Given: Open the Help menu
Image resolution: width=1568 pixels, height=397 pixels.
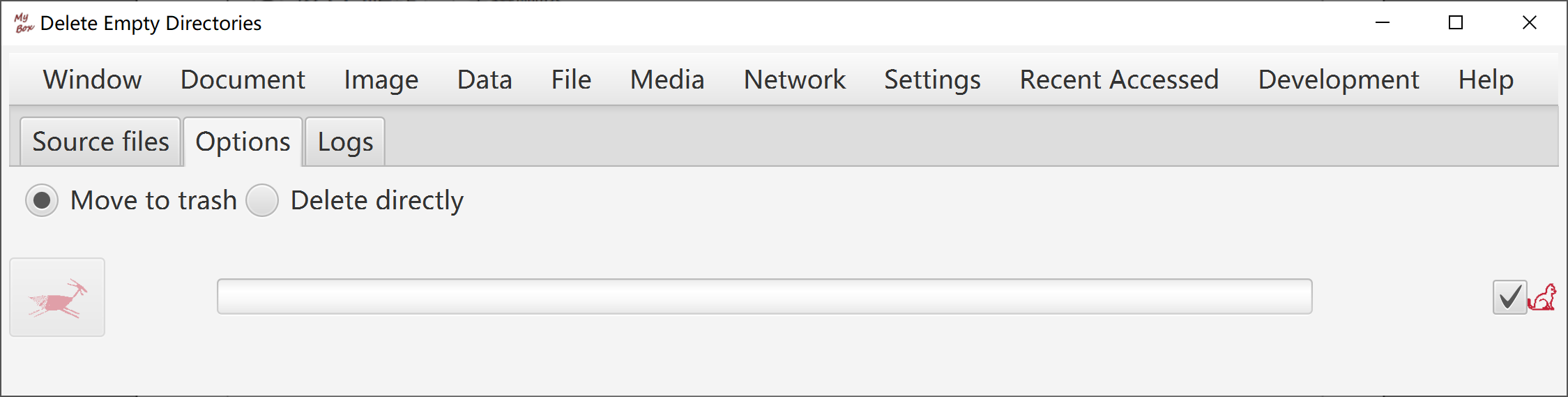Looking at the screenshot, I should coord(1486,80).
